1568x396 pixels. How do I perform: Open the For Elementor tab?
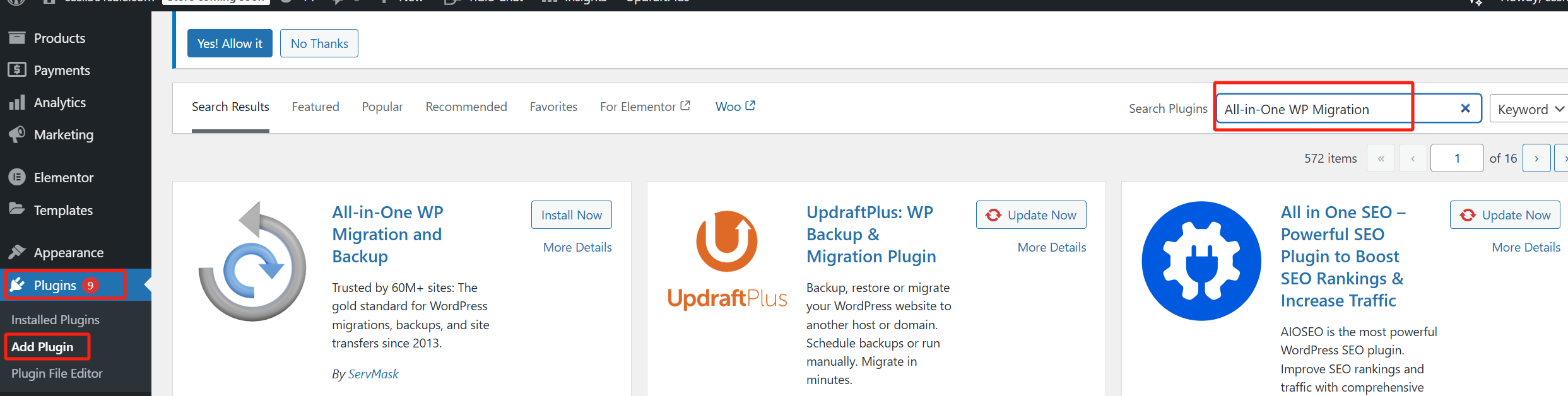pyautogui.click(x=645, y=107)
